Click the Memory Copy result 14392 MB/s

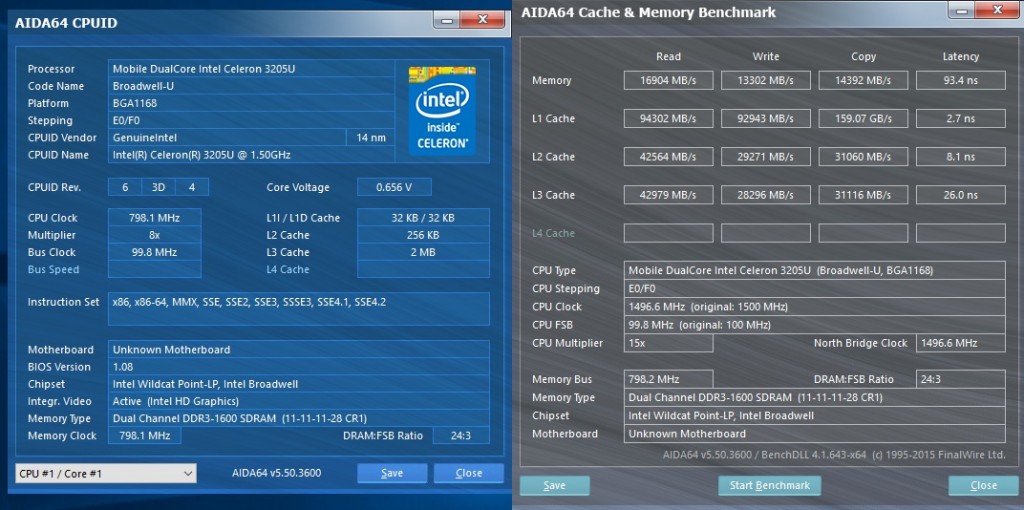pyautogui.click(x=863, y=80)
